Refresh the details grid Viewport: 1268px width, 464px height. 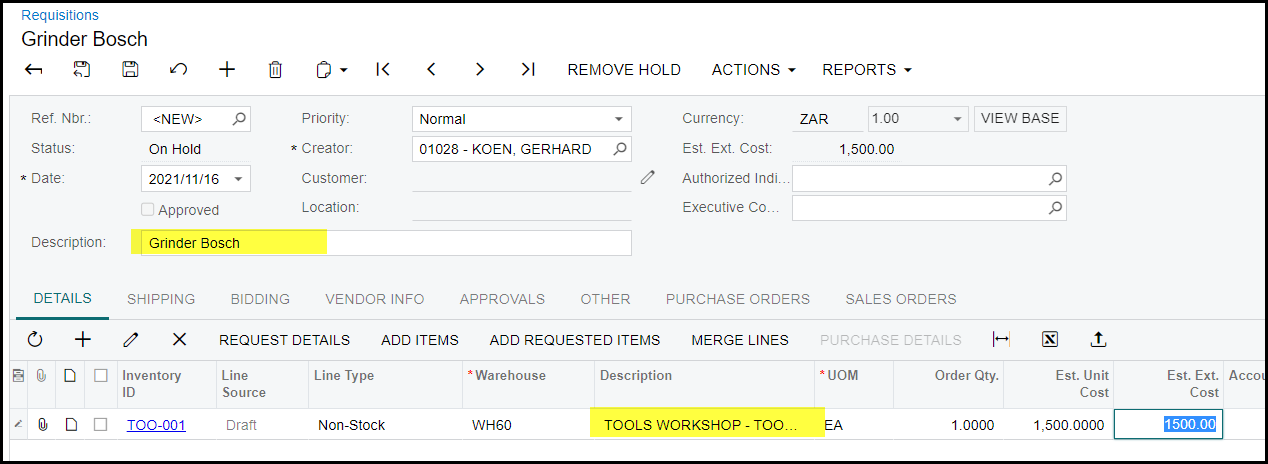[x=35, y=340]
